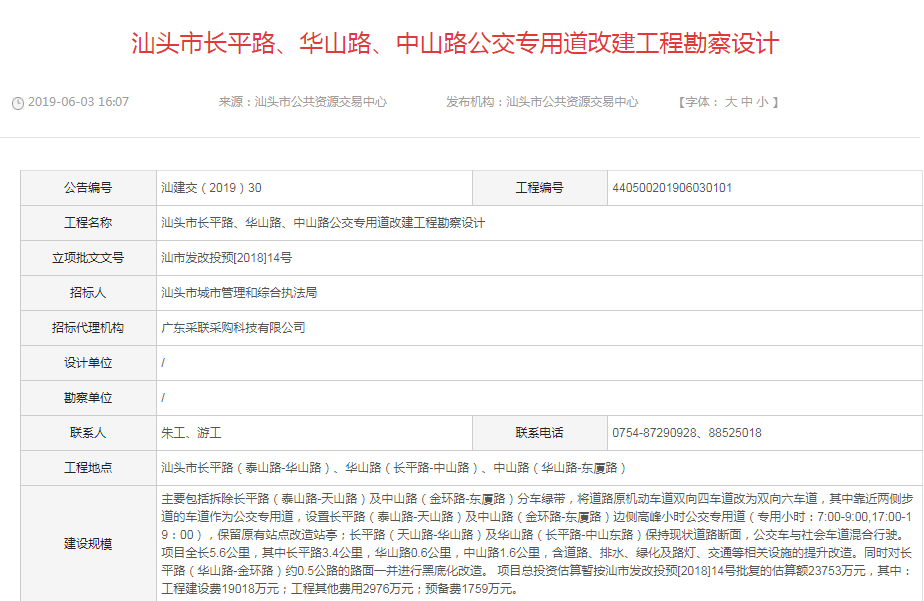Click the 设计单位 design unit empty cell
Screen dimensions: 924x601
tap(300, 364)
